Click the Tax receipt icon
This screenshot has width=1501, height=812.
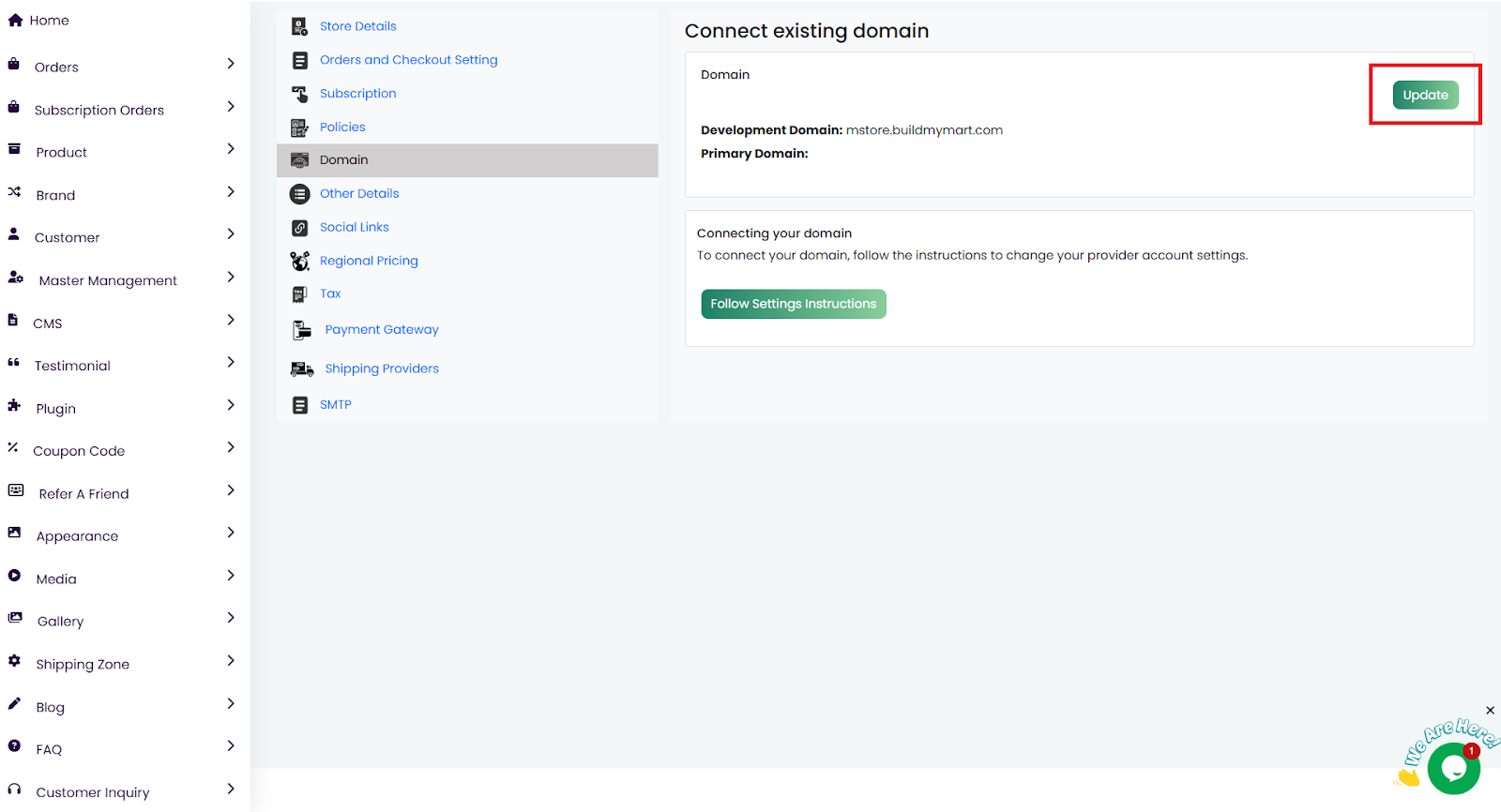click(299, 294)
